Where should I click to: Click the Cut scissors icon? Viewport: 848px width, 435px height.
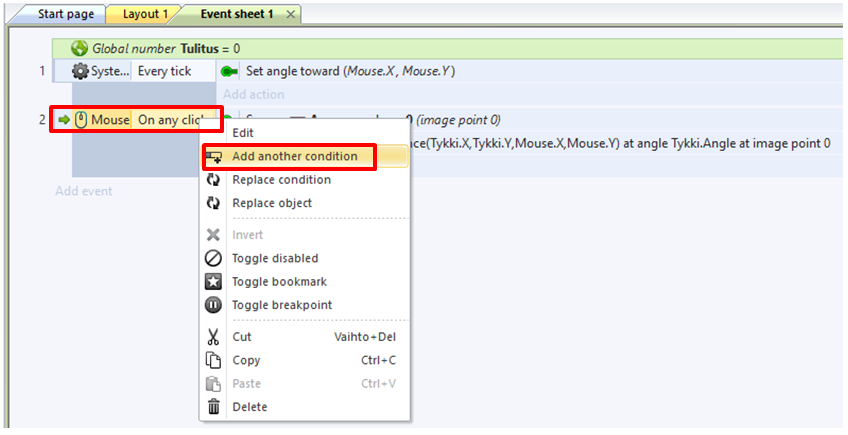(213, 337)
